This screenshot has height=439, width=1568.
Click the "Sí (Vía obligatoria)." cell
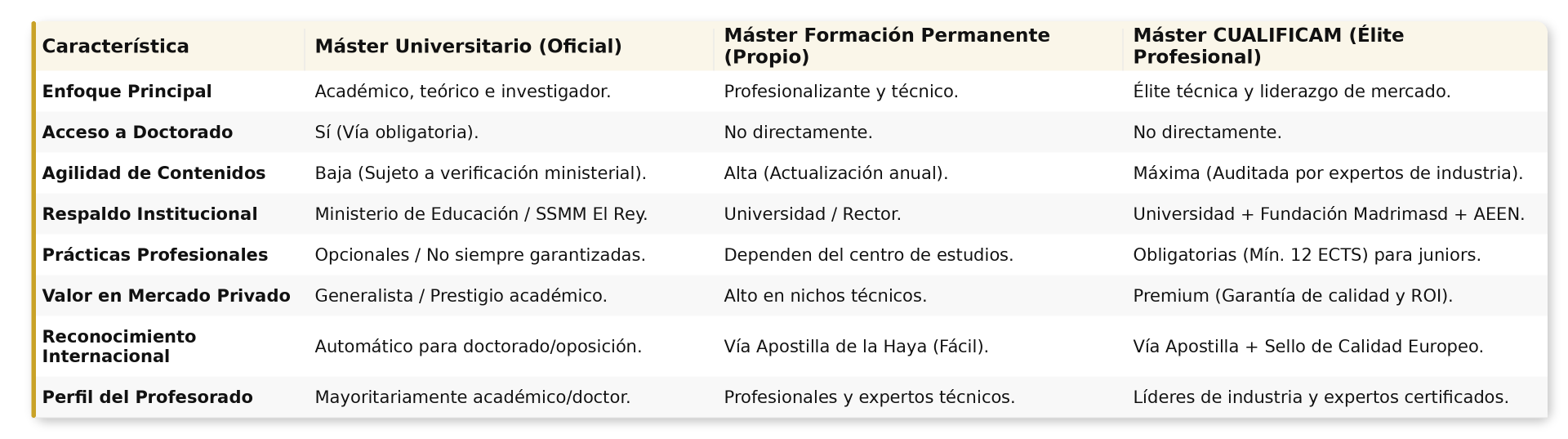(x=396, y=132)
